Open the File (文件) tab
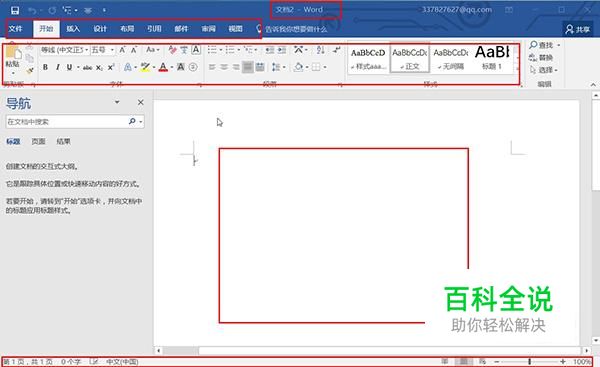 coord(16,29)
